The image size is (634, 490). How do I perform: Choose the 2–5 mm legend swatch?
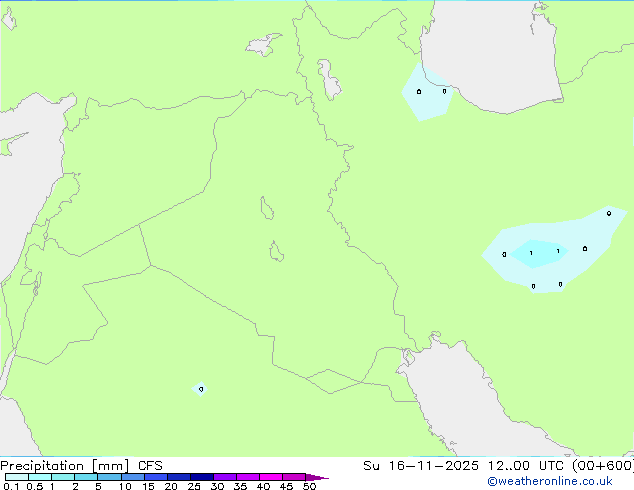pyautogui.click(x=86, y=477)
